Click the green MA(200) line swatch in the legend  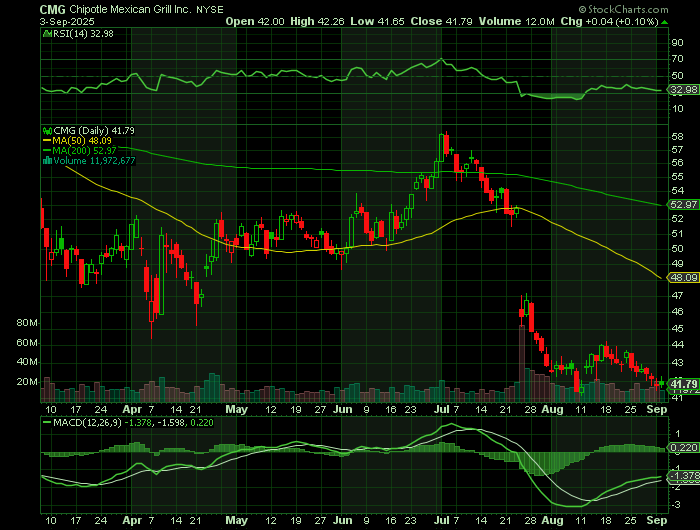[47, 150]
